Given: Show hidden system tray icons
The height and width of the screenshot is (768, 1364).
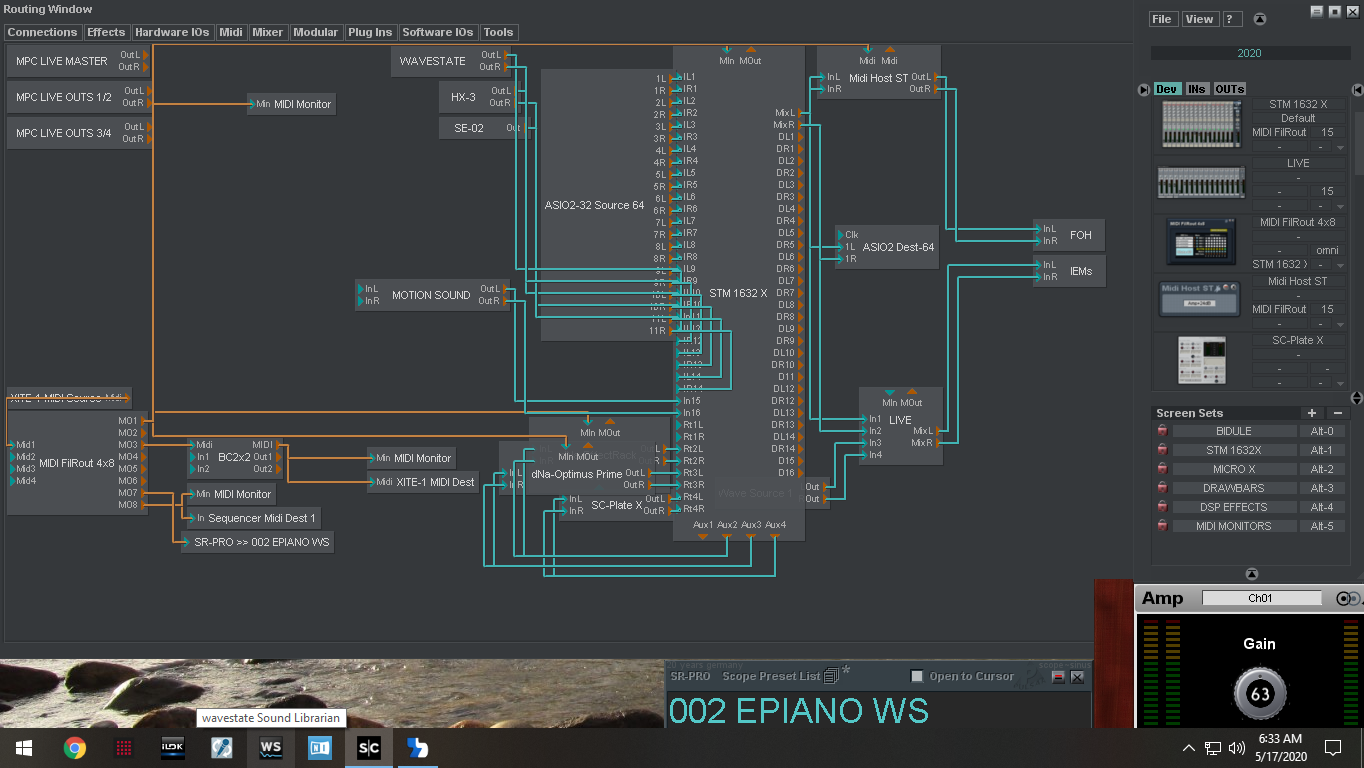Looking at the screenshot, I should pyautogui.click(x=1188, y=748).
